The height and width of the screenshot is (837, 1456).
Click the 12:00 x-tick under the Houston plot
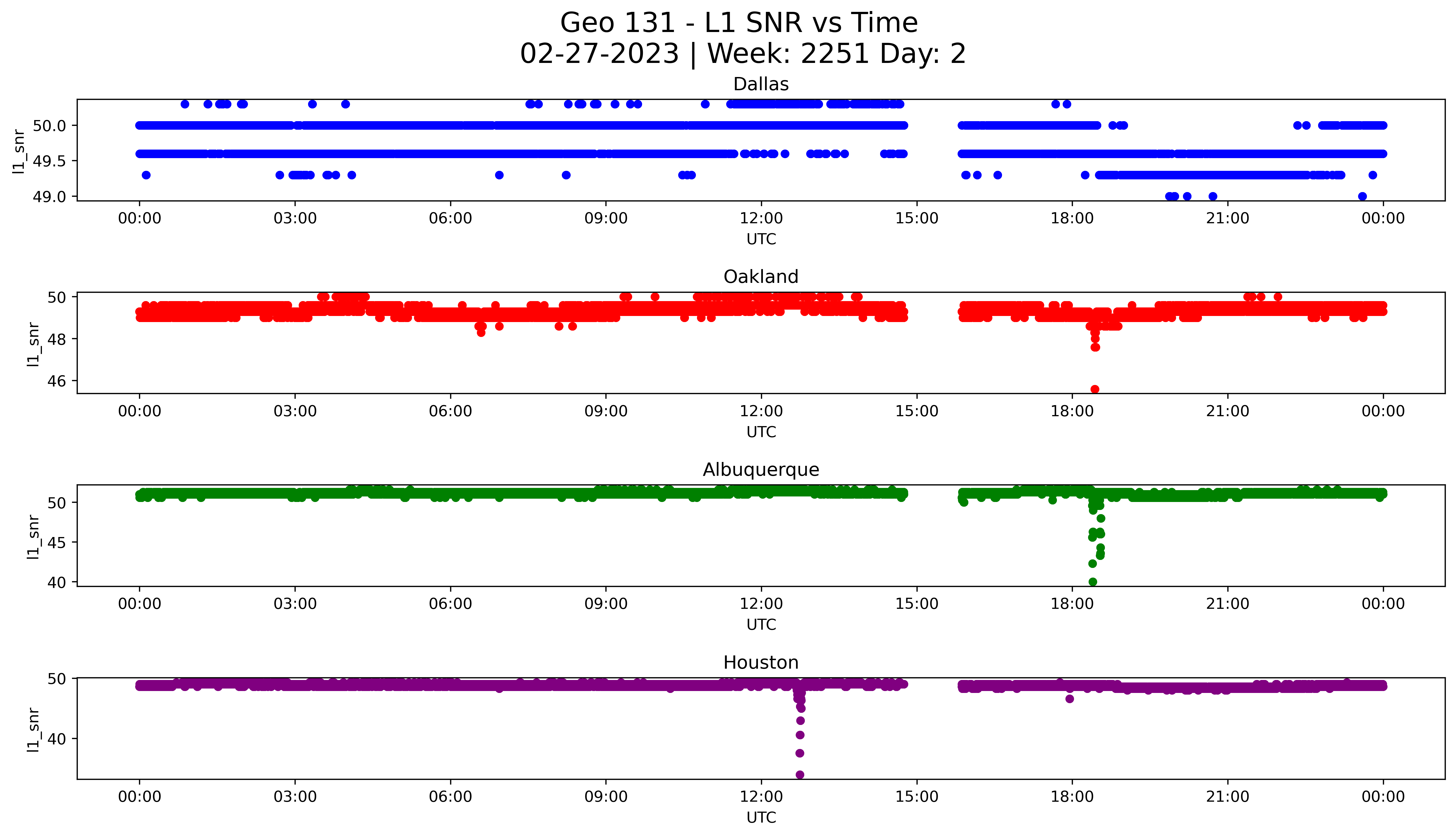tap(762, 797)
